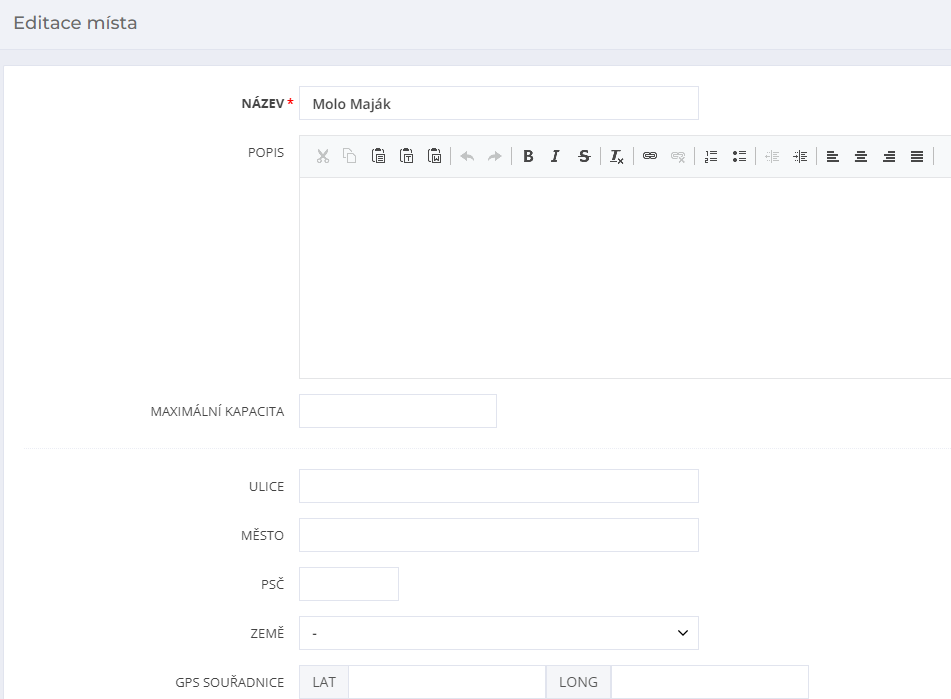Justify the text alignment

[x=917, y=156]
